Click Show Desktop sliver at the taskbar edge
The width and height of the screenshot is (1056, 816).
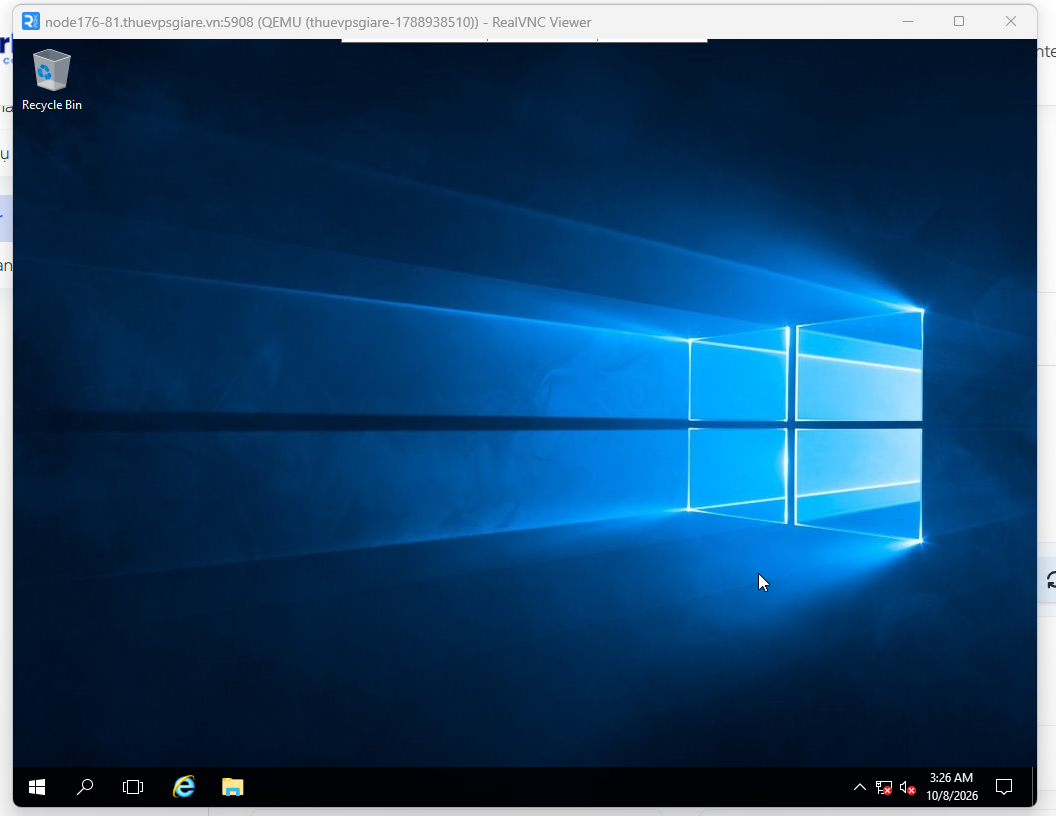tap(1034, 786)
